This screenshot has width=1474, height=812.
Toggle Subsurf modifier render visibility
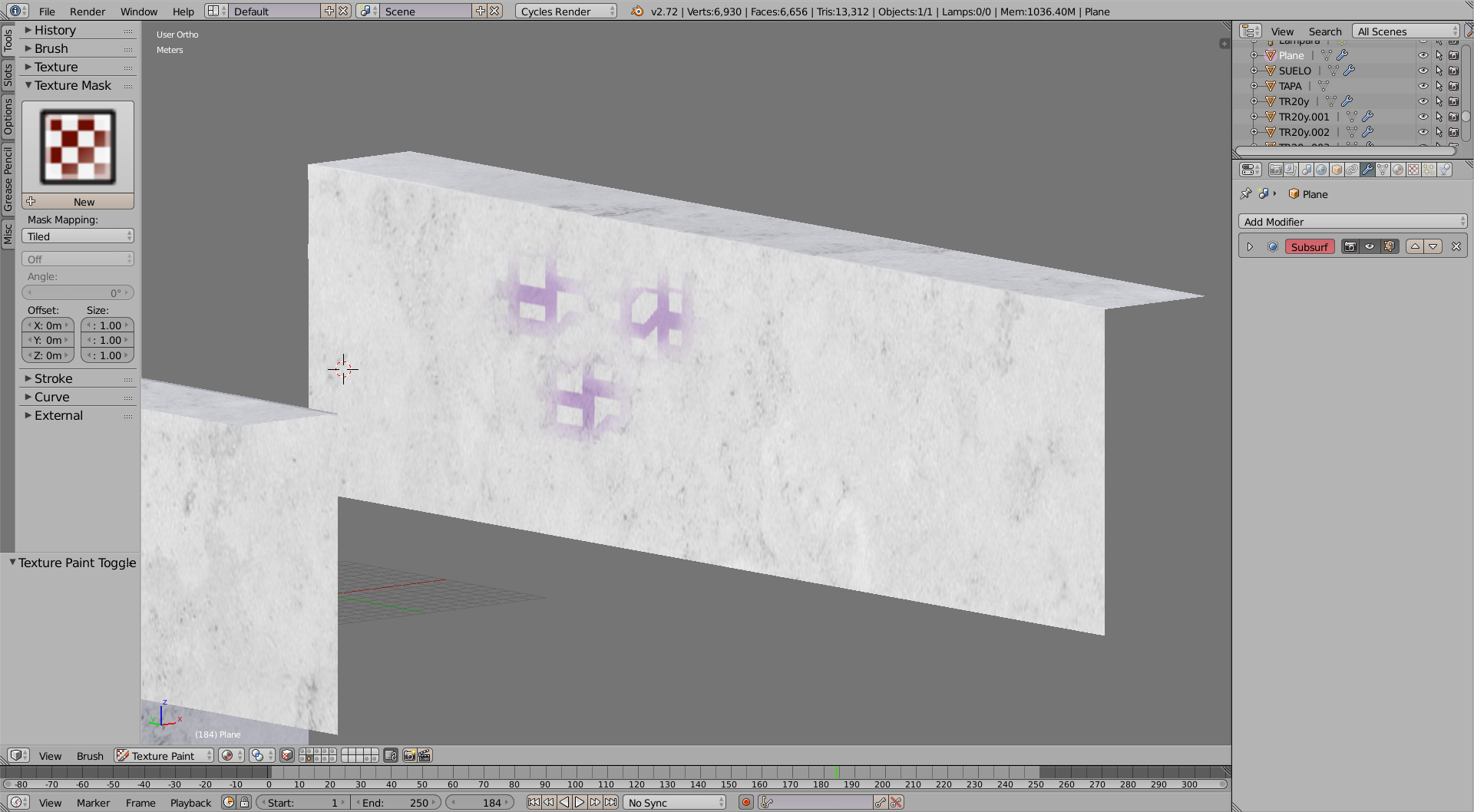coord(1350,247)
